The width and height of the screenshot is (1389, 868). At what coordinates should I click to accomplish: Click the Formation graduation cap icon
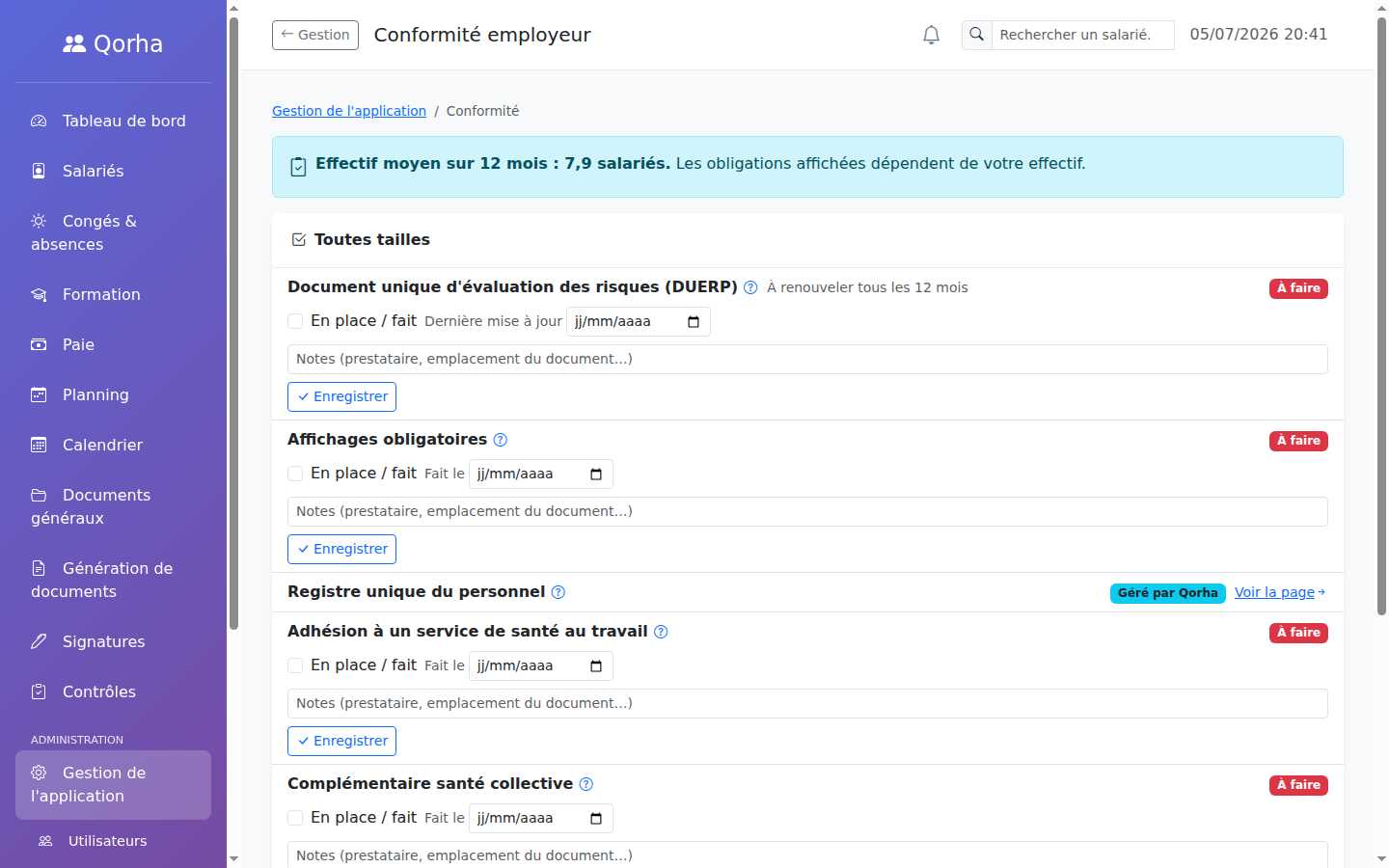39,294
